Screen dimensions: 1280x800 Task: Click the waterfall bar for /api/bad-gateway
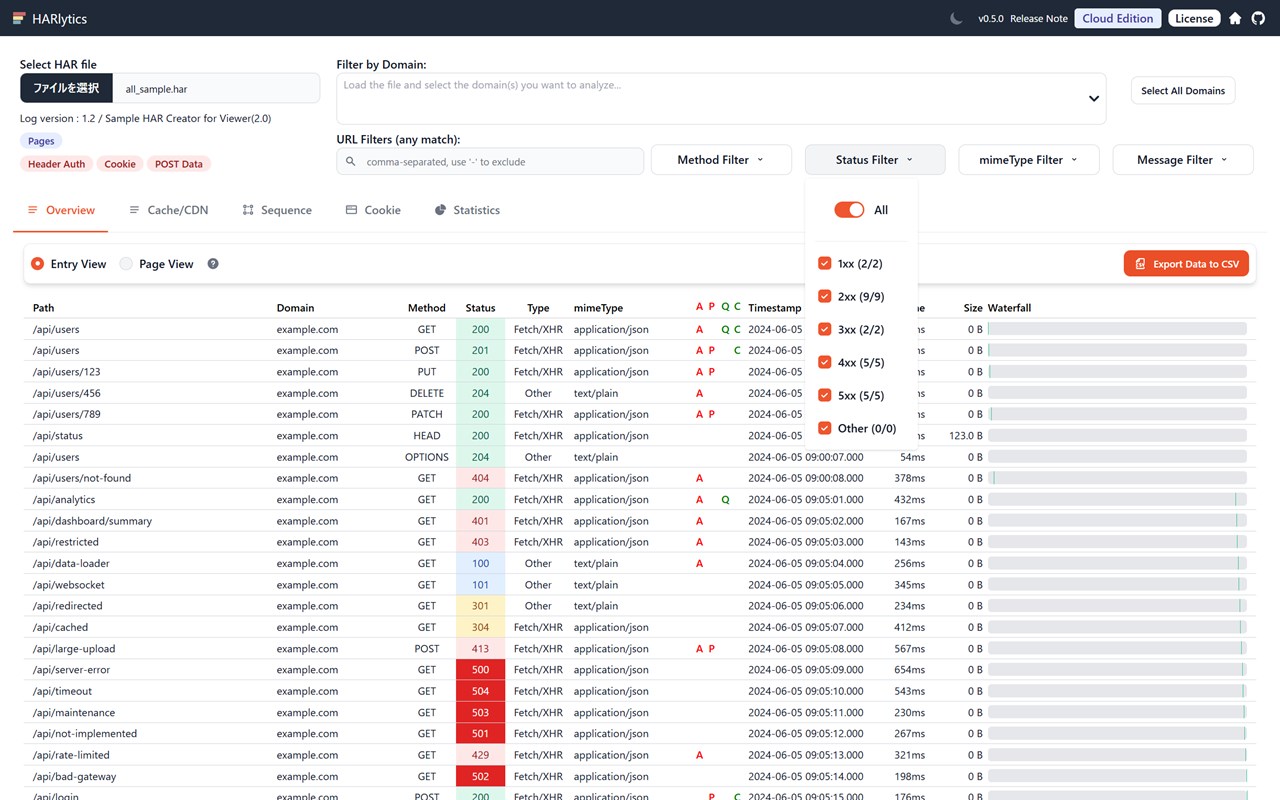click(x=1117, y=776)
